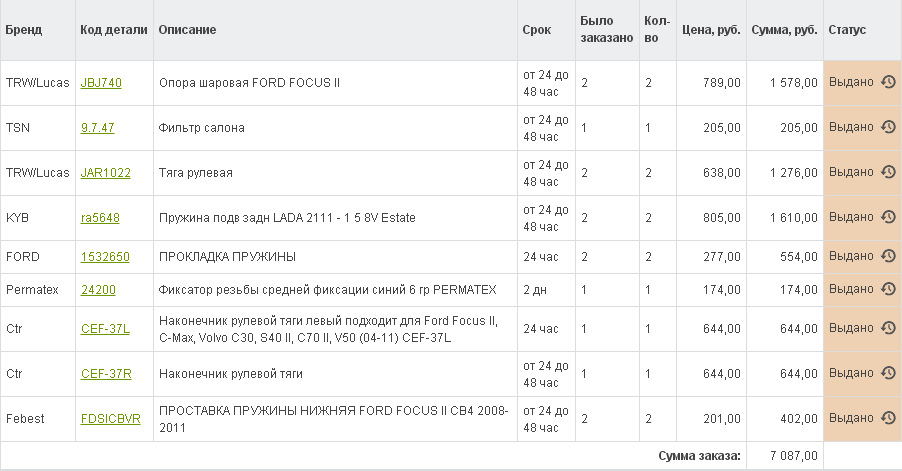Image resolution: width=902 pixels, height=471 pixels.
Task: View status history for Permatex 24200
Action: click(887, 290)
